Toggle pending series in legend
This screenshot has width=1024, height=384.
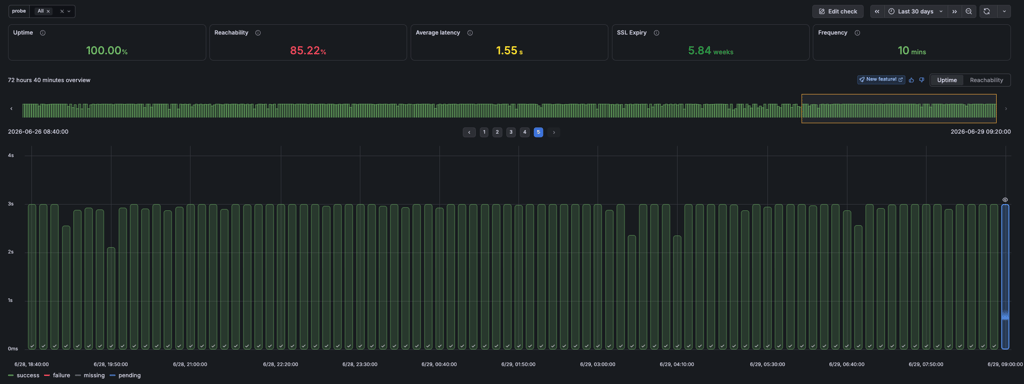coord(125,376)
